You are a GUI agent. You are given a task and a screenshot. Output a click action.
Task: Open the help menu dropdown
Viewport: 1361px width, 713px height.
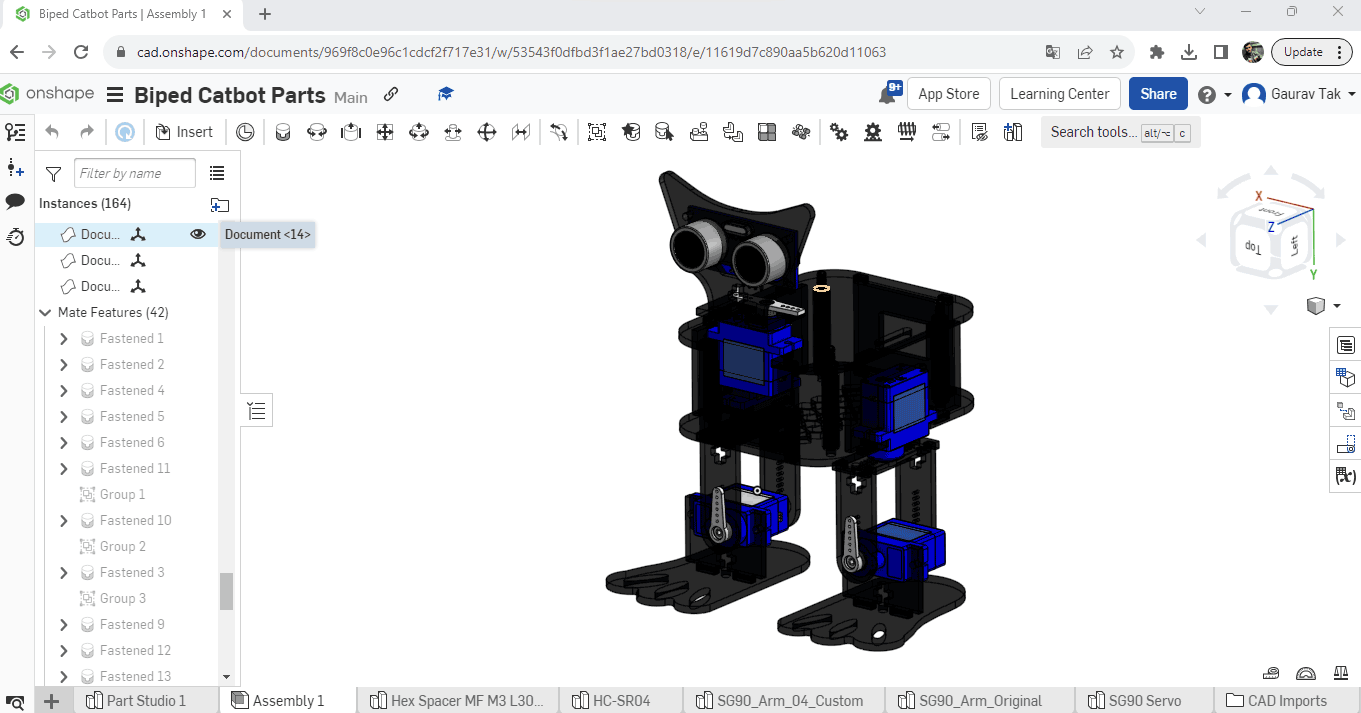[1214, 94]
